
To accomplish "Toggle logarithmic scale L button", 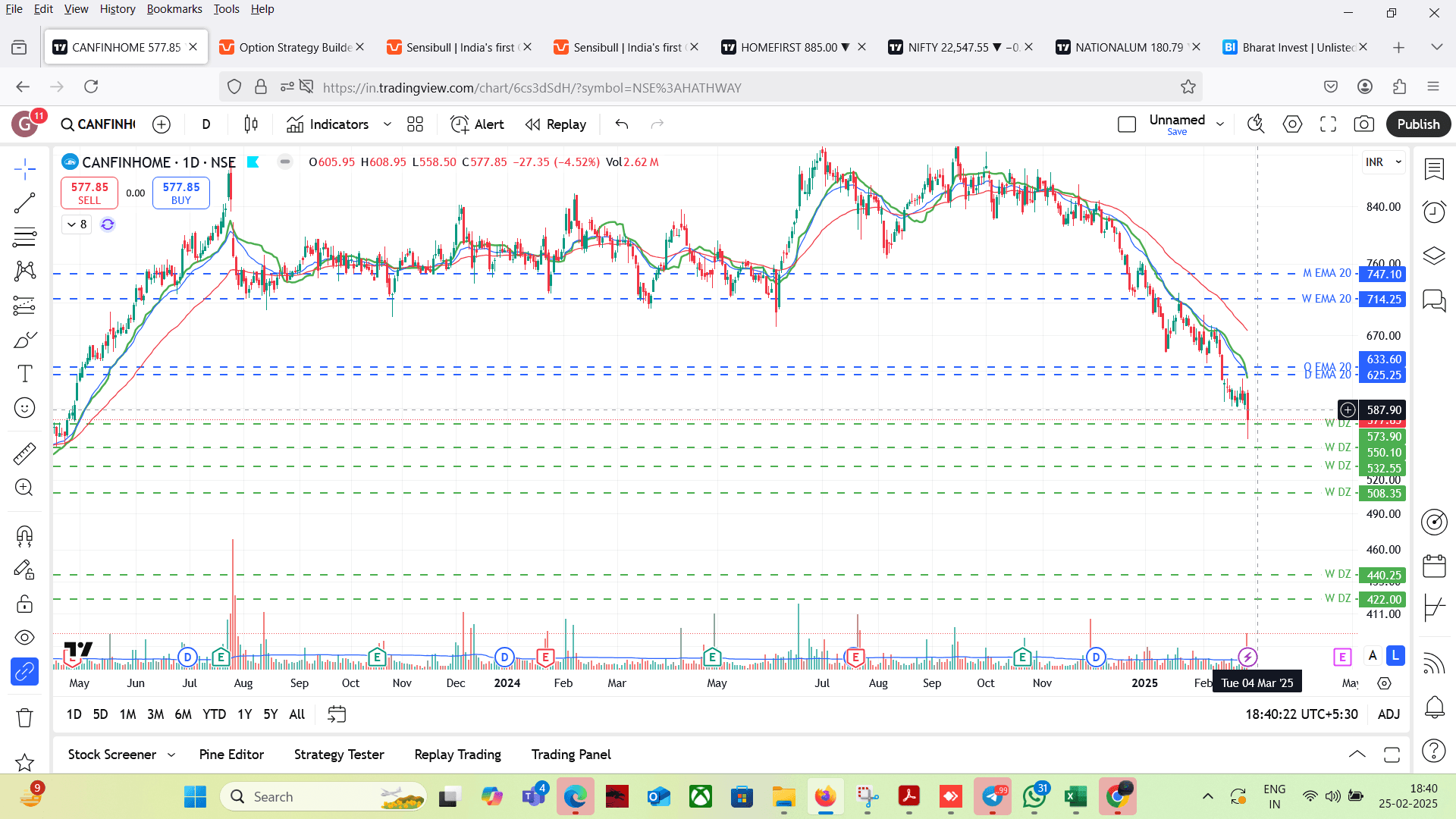I will point(1395,656).
